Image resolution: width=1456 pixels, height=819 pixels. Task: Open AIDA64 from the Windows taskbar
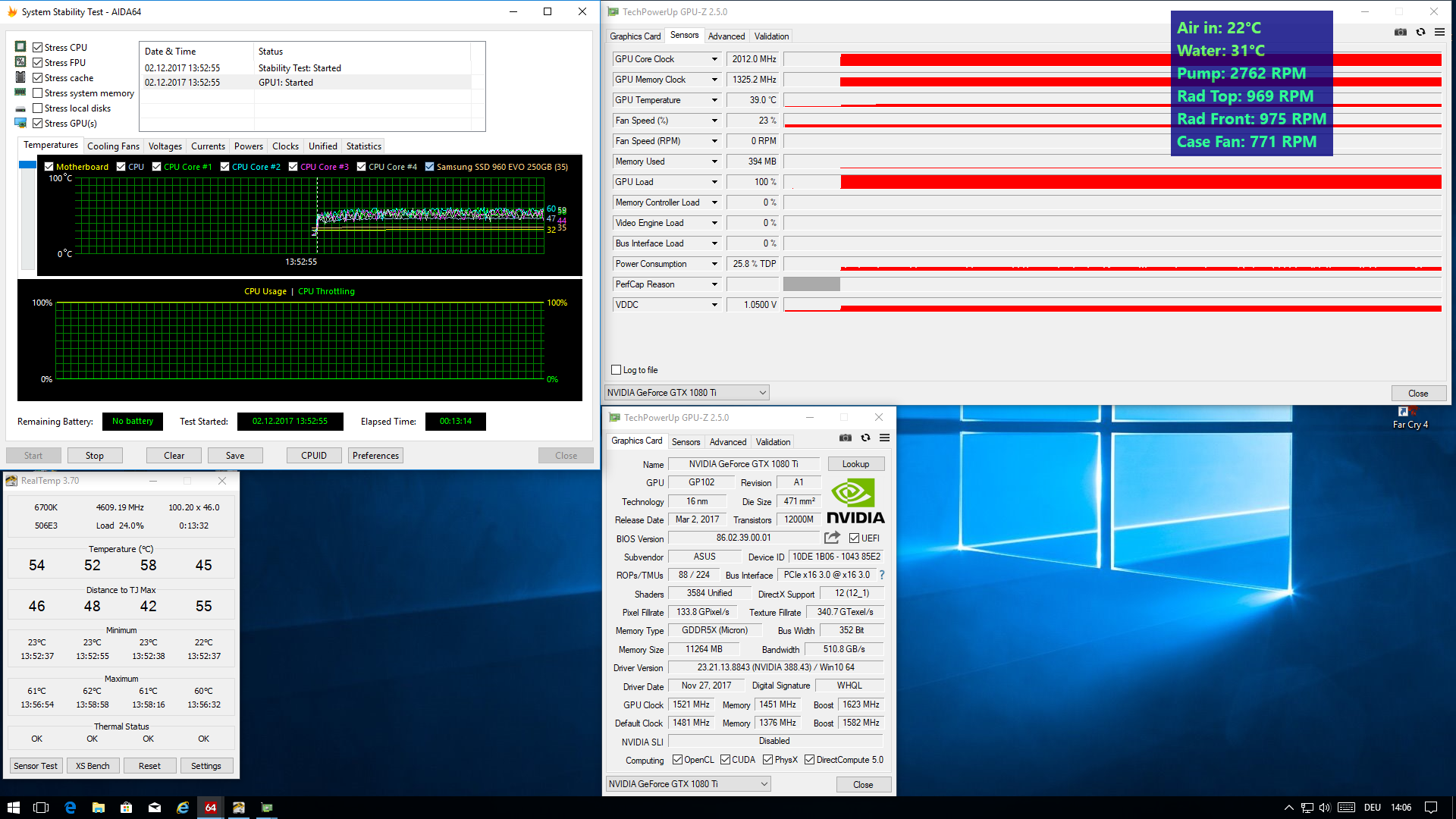pyautogui.click(x=210, y=808)
